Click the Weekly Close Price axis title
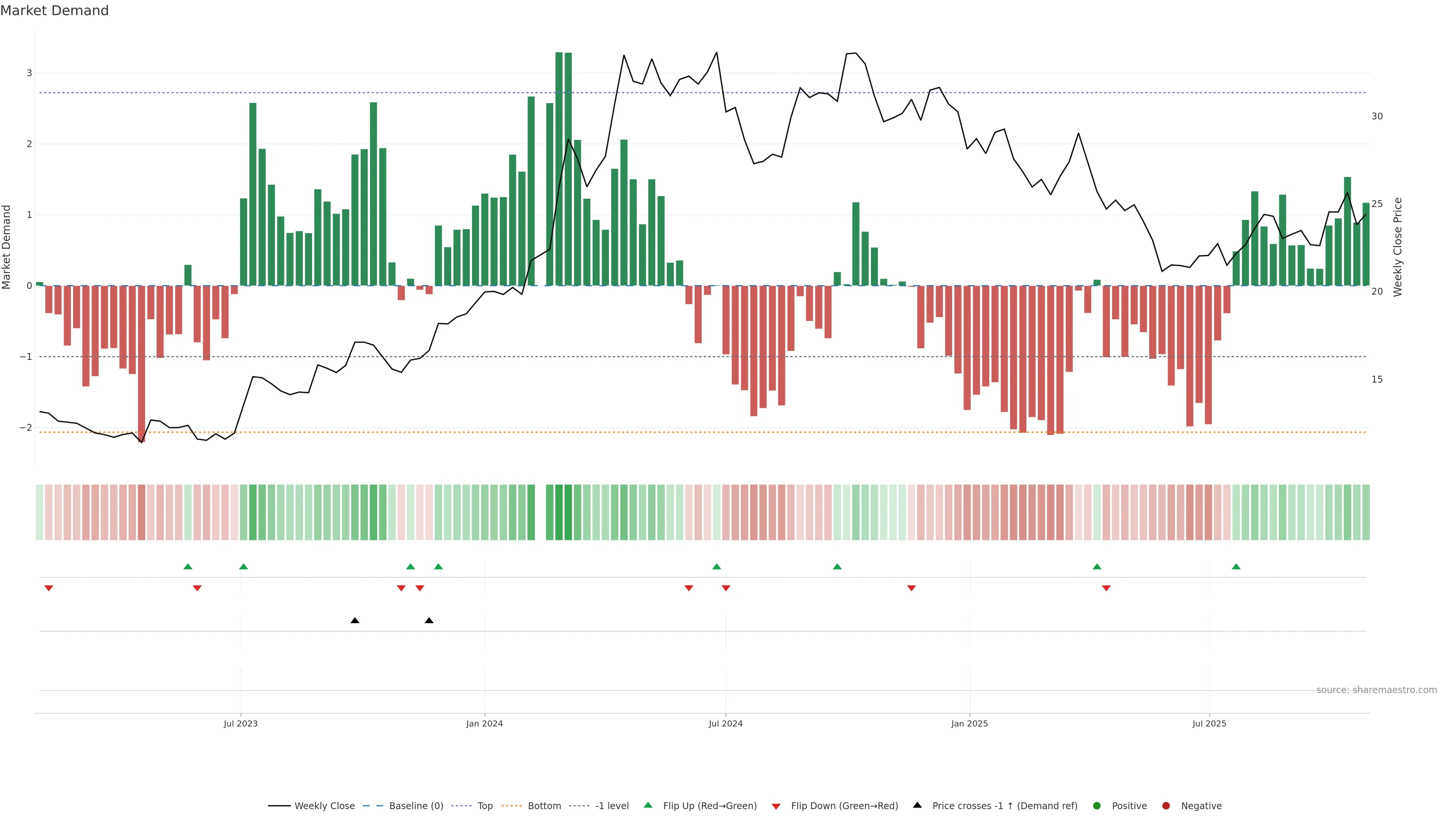This screenshot has width=1456, height=819. tap(1398, 247)
